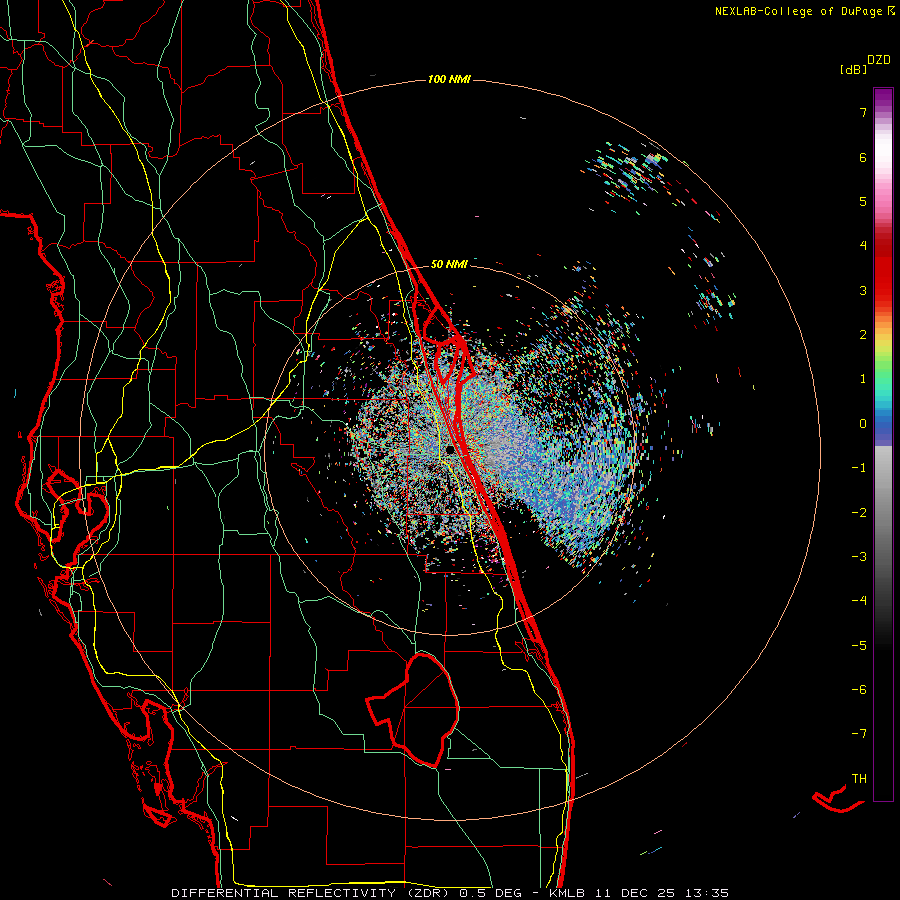The height and width of the screenshot is (900, 900).
Task: Click the black radar site dot at the center
Action: 451,450
